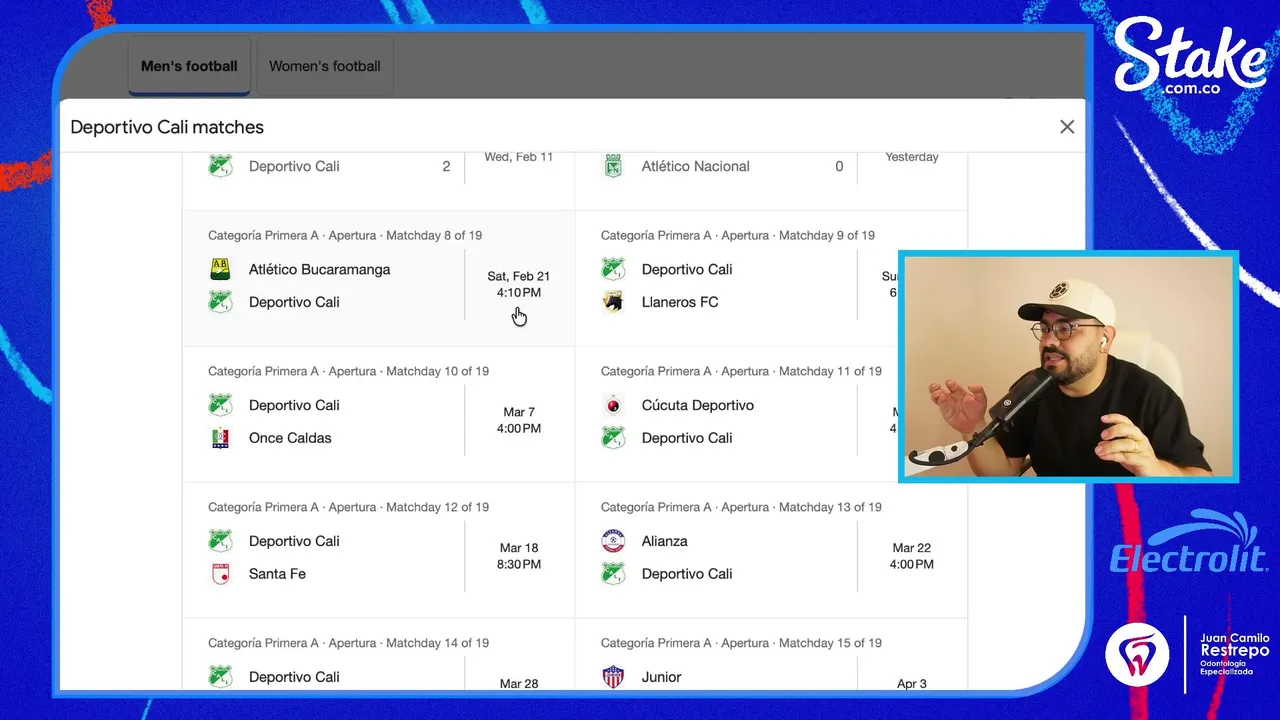The height and width of the screenshot is (720, 1280).
Task: Click Wed, Feb 11 match date
Action: pyautogui.click(x=519, y=157)
